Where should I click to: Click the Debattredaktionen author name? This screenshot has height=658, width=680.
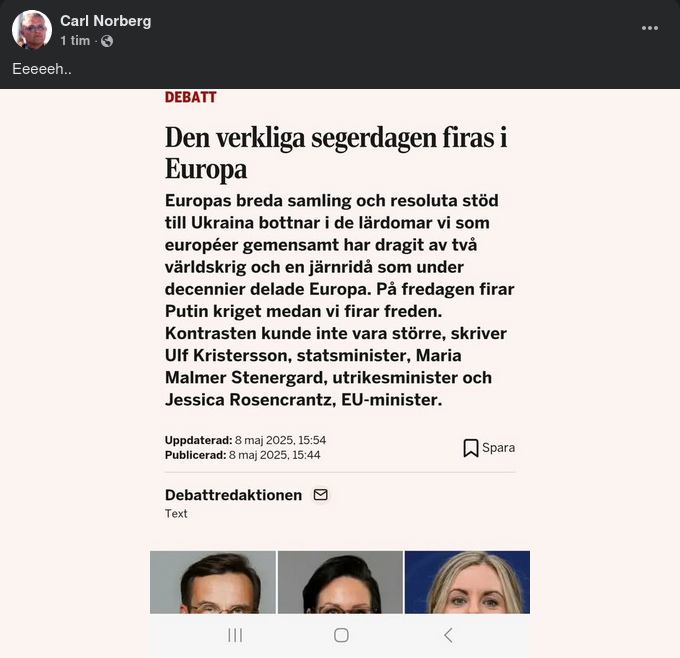[x=233, y=495]
